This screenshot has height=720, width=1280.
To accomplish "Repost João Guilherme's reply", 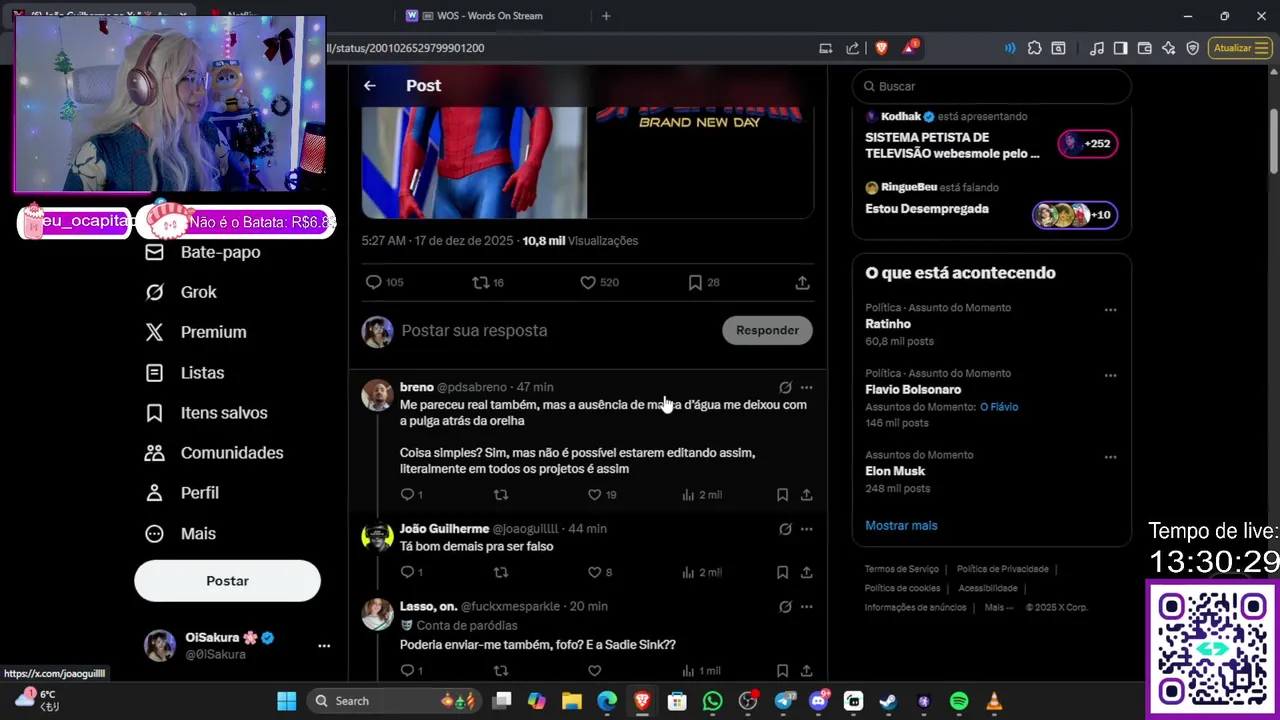I will click(x=501, y=573).
